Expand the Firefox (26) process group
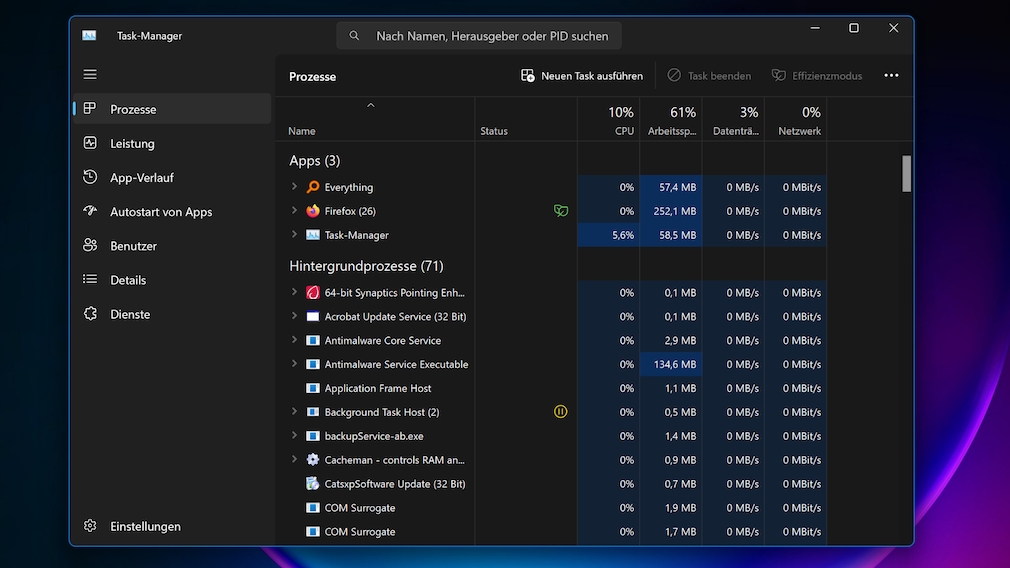The width and height of the screenshot is (1010, 568). click(294, 211)
